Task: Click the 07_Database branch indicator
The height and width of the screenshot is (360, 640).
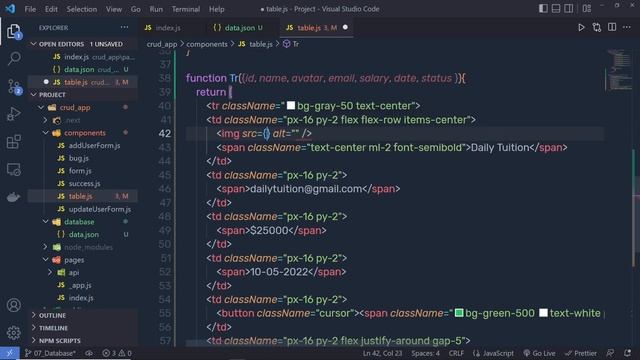Action: click(x=50, y=353)
